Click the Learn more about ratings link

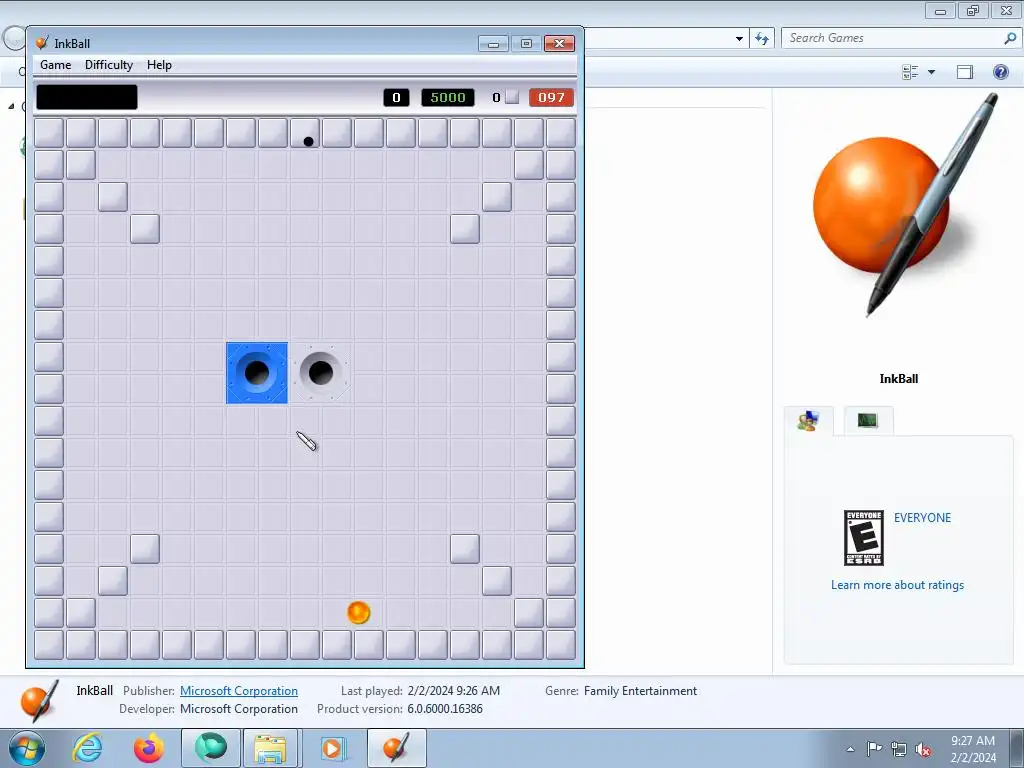(897, 585)
